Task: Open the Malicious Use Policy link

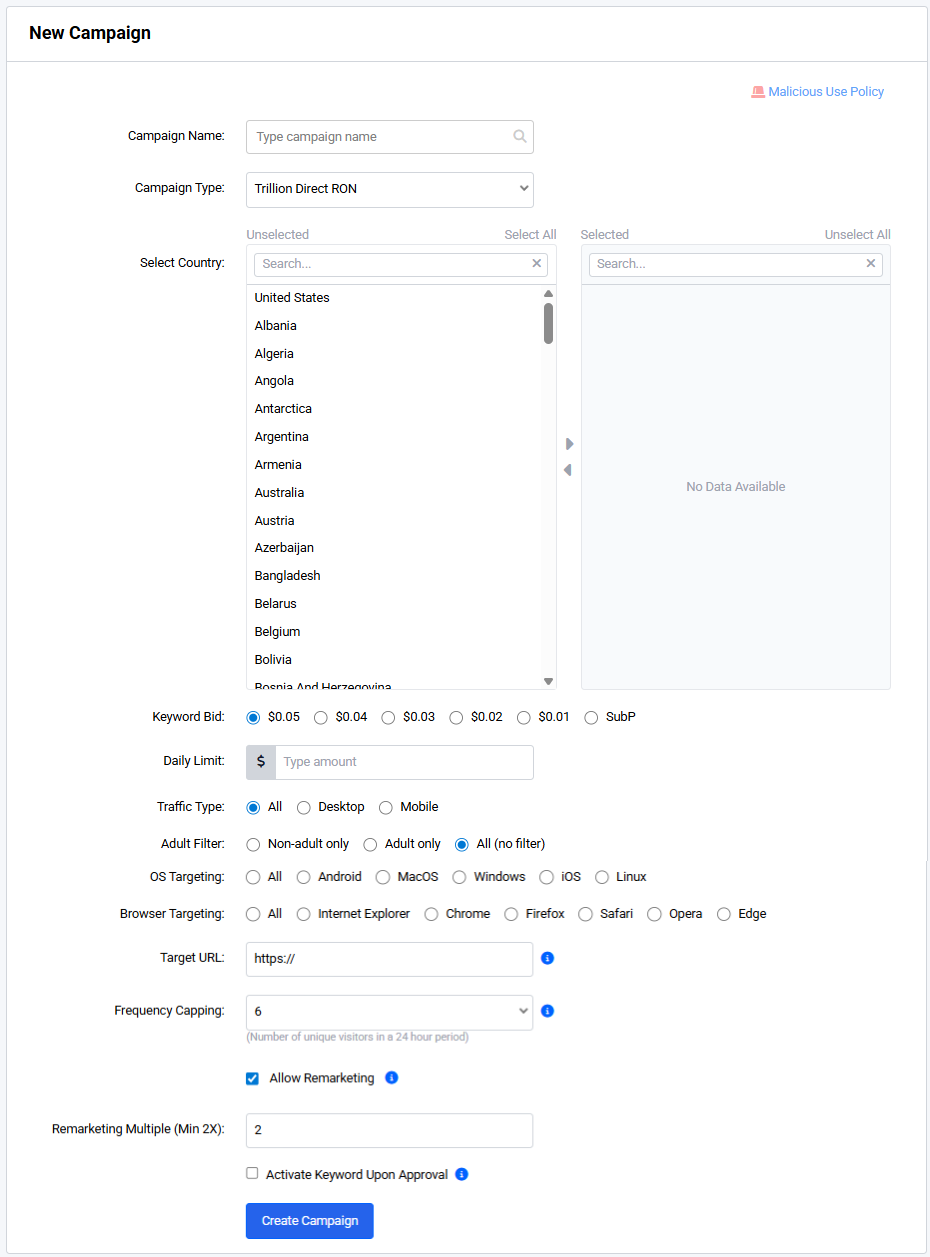Action: point(826,92)
